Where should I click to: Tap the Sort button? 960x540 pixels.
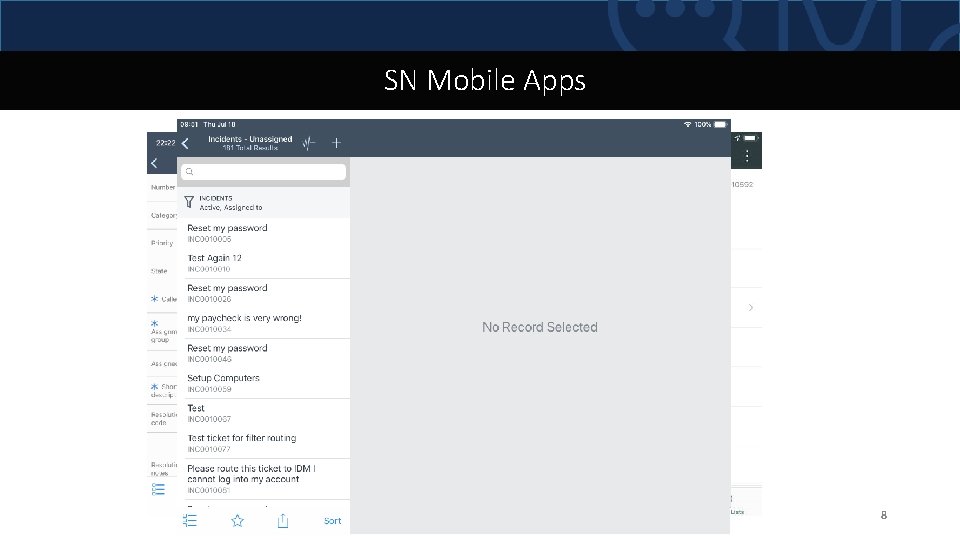coord(332,521)
